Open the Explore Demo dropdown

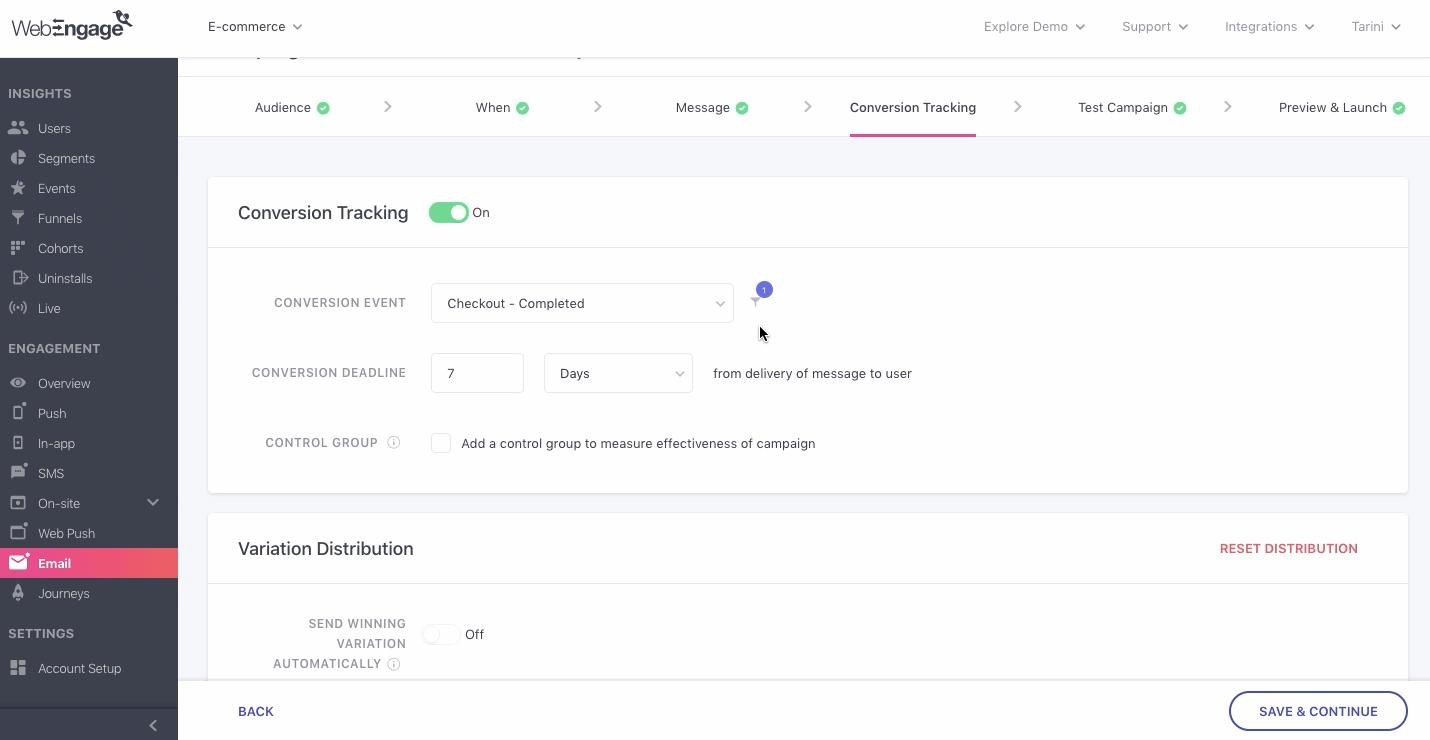pos(1034,27)
